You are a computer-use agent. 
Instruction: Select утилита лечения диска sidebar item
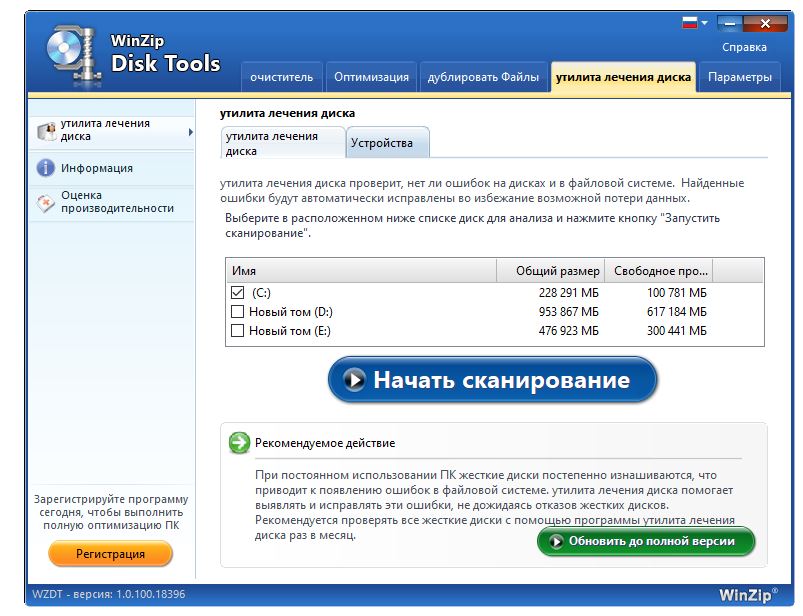(112, 131)
